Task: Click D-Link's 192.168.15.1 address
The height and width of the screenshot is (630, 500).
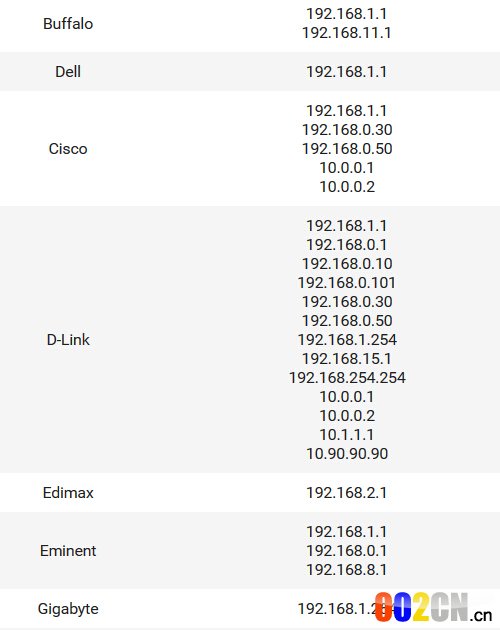Action: point(347,359)
